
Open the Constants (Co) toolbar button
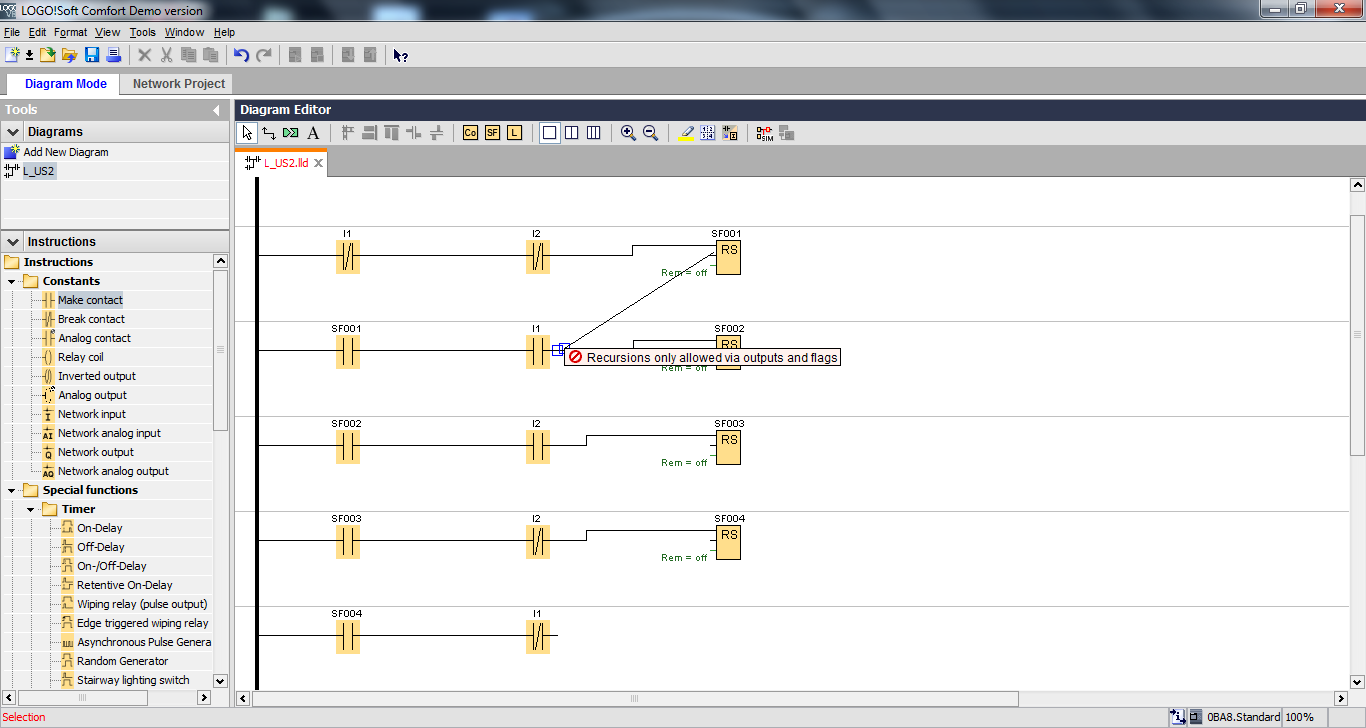pos(470,132)
